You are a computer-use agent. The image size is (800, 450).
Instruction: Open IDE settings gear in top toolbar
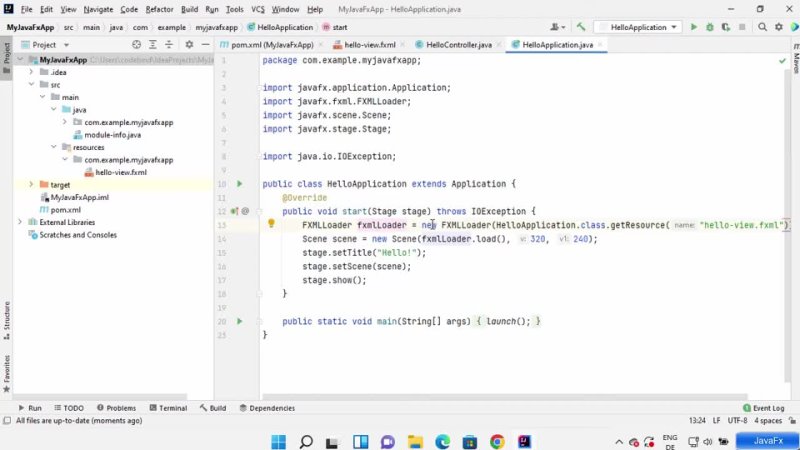click(x=779, y=27)
